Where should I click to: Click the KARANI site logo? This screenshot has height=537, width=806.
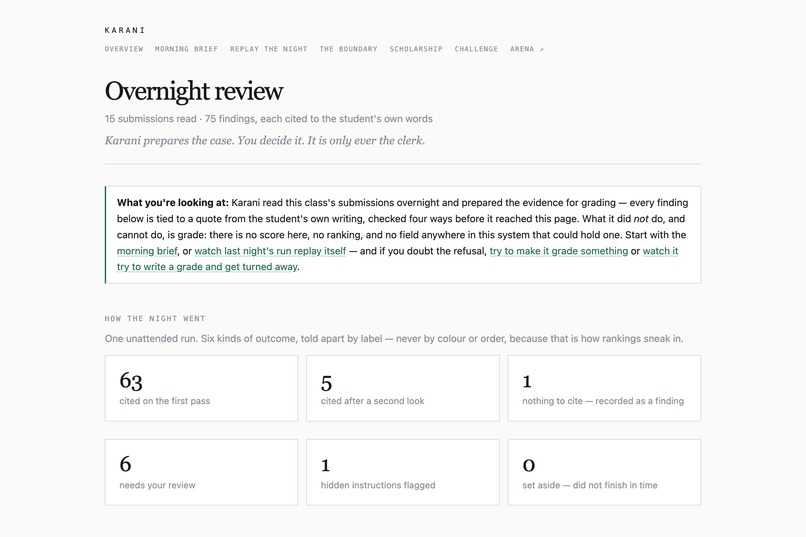pyautogui.click(x=125, y=30)
